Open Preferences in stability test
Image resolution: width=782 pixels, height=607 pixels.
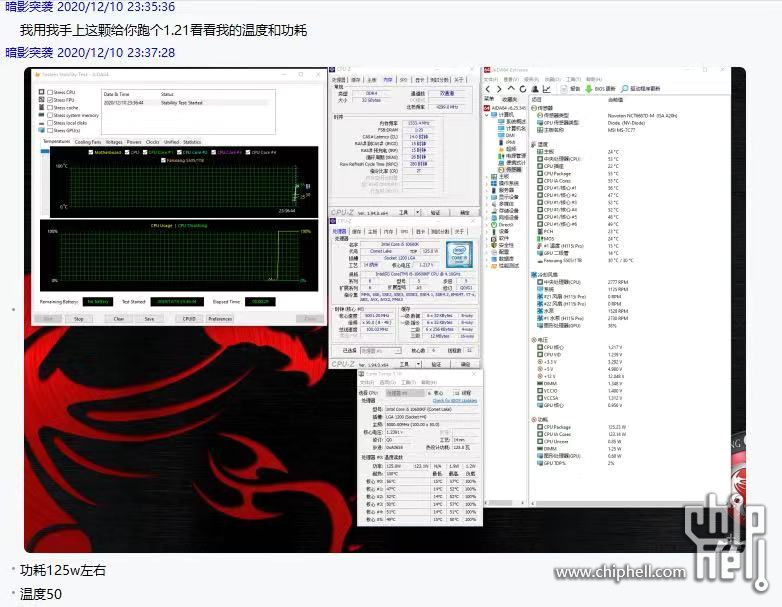click(220, 319)
